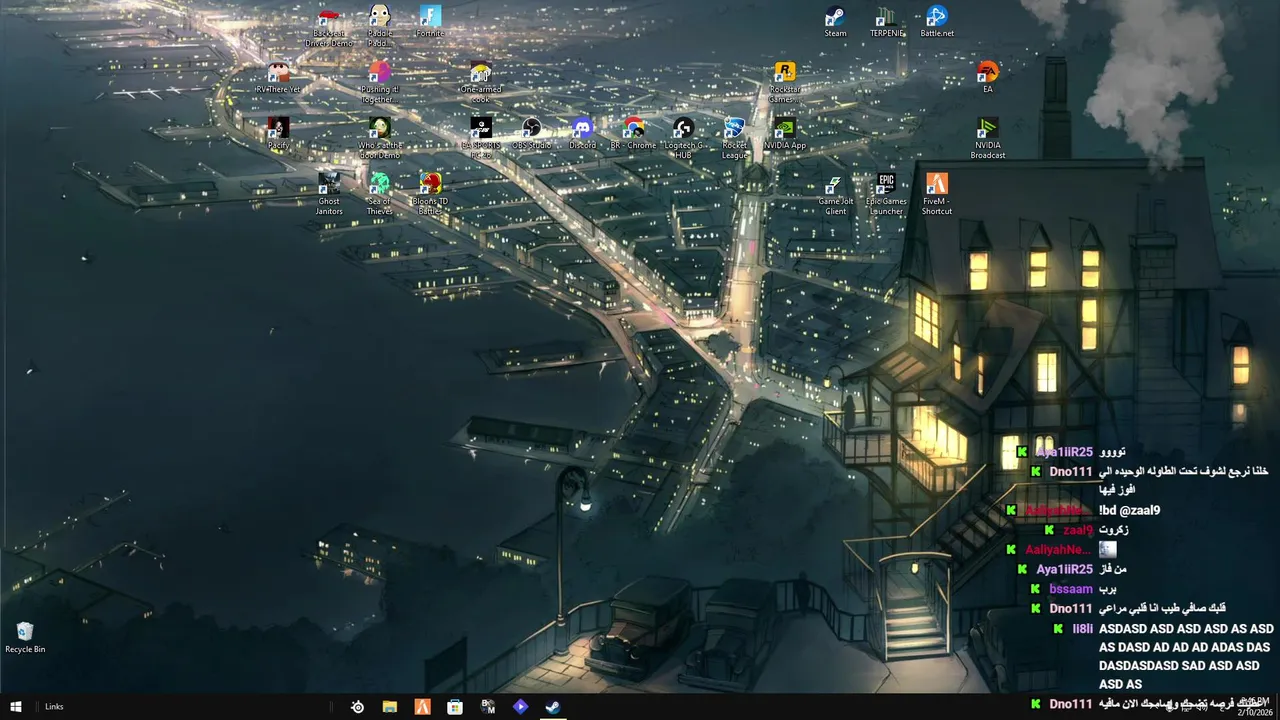1280x720 pixels.
Task: Launch Discord from the desktop
Action: (x=582, y=134)
